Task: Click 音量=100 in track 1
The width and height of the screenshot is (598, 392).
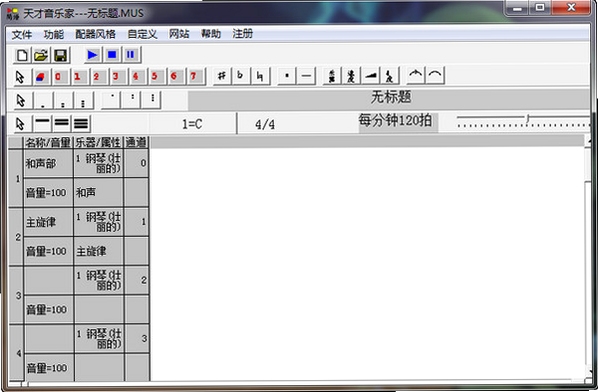Action: coord(48,193)
